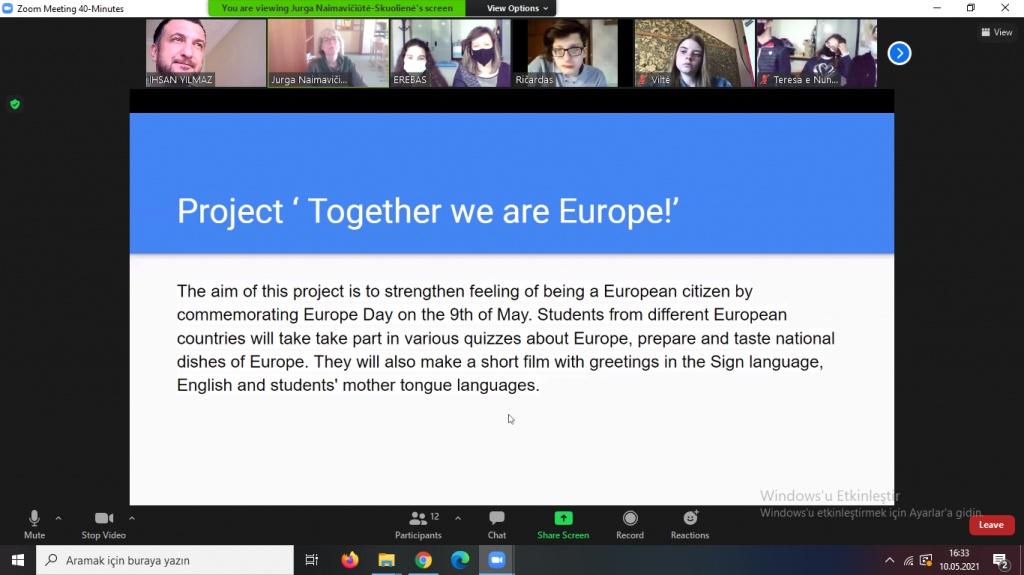Open the Chat panel
1024x575 pixels.
coord(496,523)
